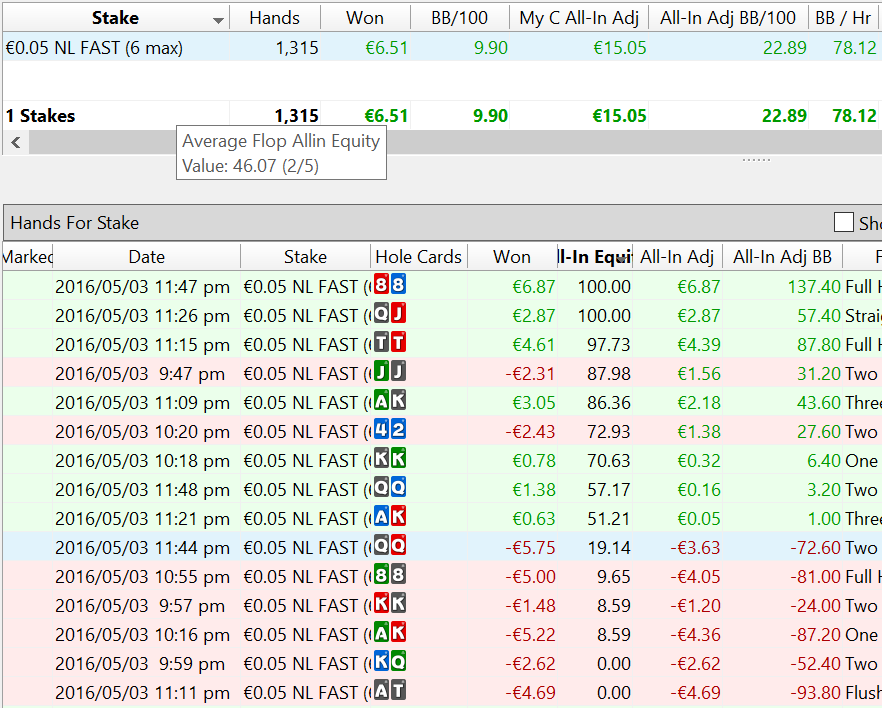Click Stake header in the Hands For Stake table
This screenshot has width=882, height=708.
coord(305,257)
